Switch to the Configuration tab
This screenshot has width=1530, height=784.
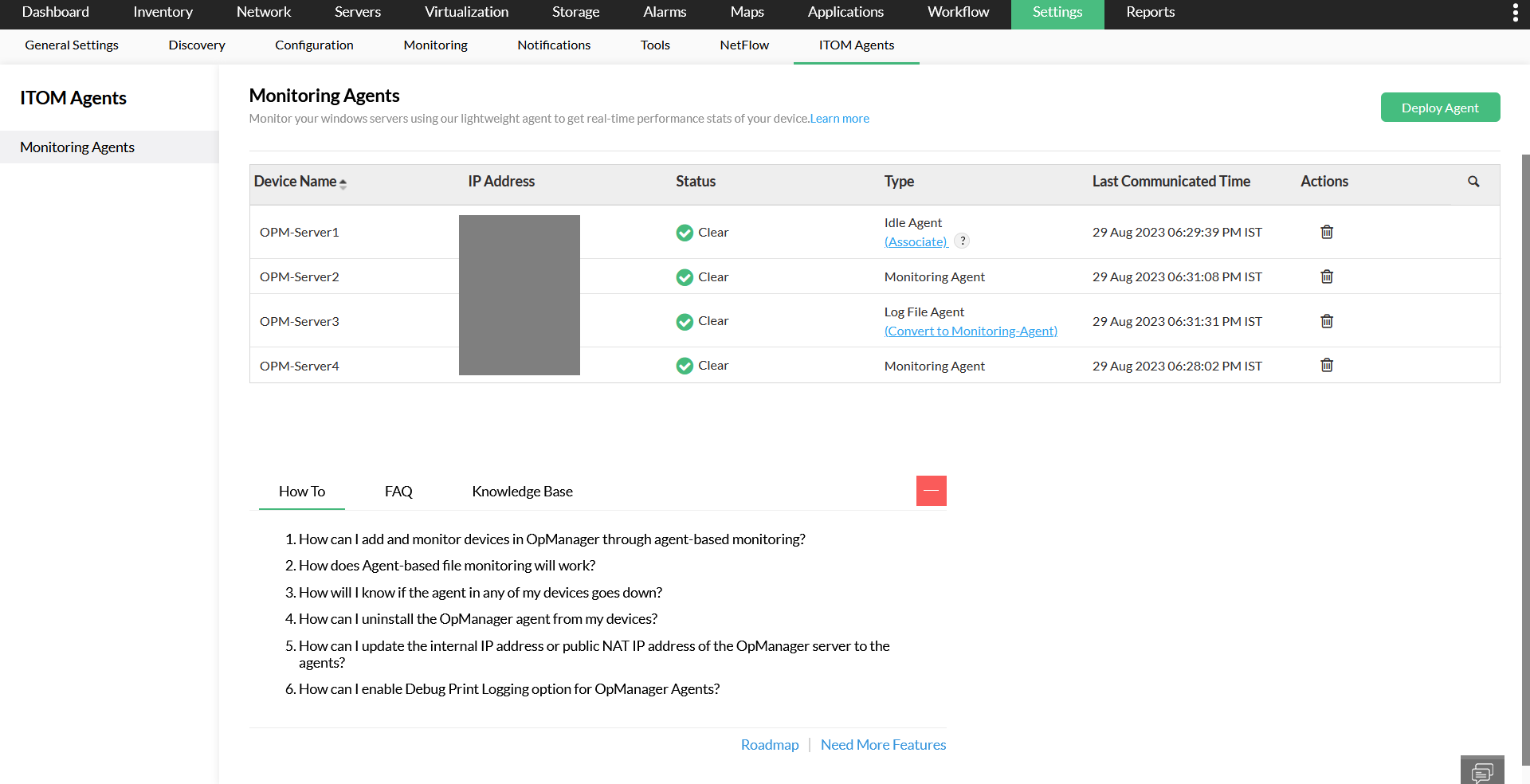(315, 45)
